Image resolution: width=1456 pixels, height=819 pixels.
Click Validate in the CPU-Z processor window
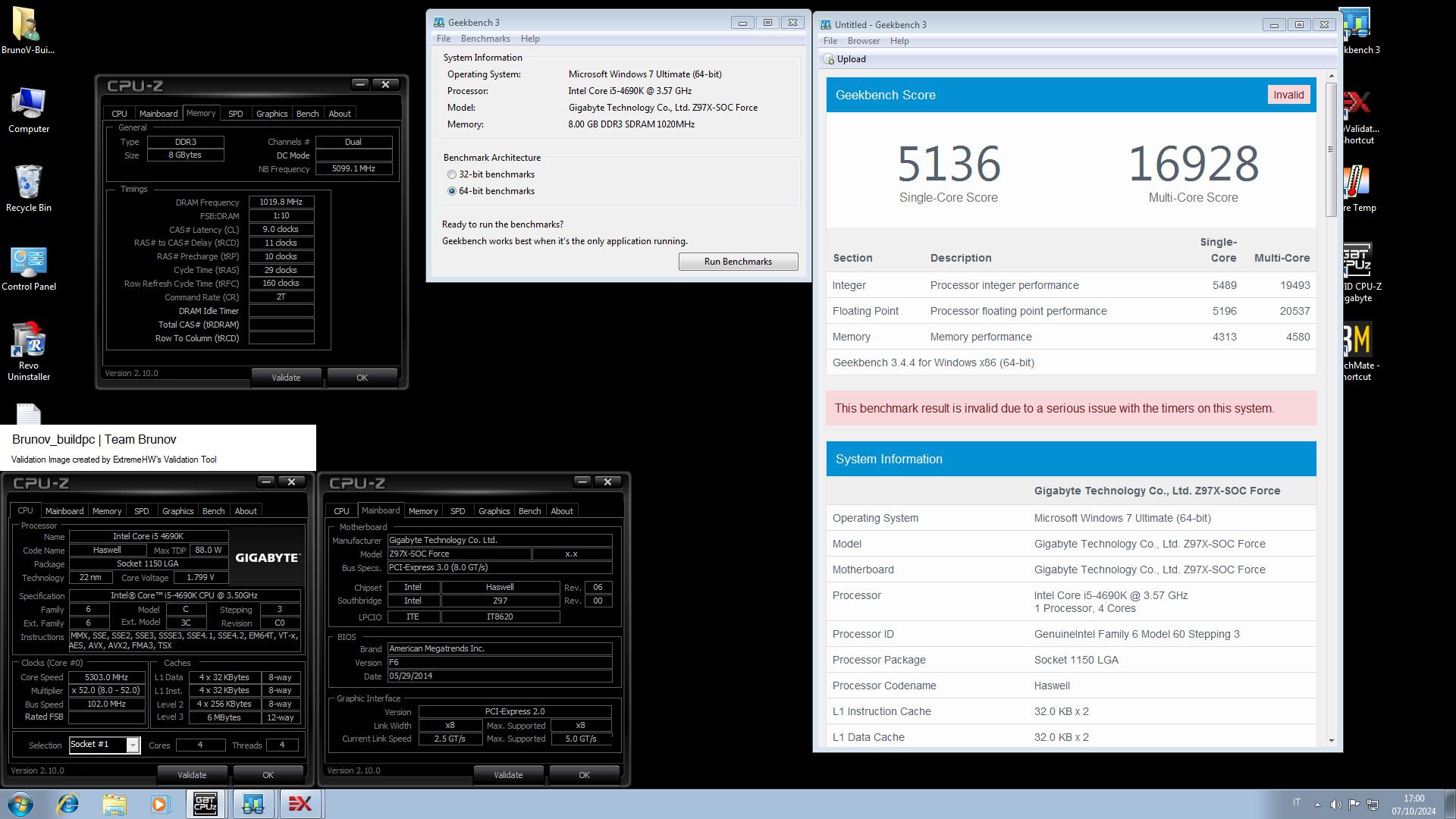[192, 775]
